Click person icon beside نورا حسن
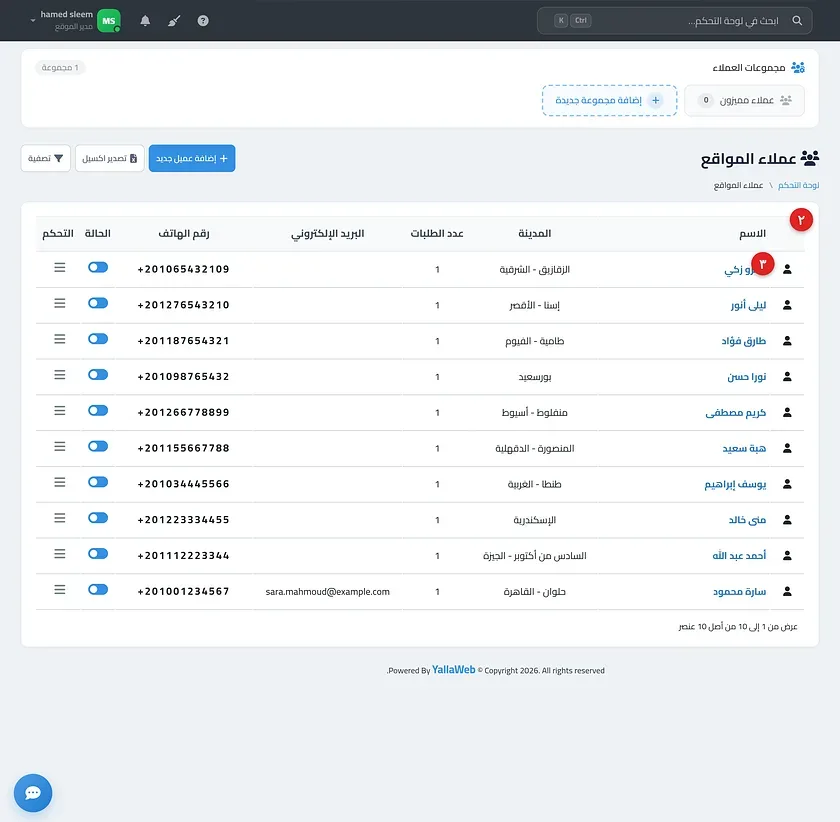The height and width of the screenshot is (822, 840). tap(787, 377)
